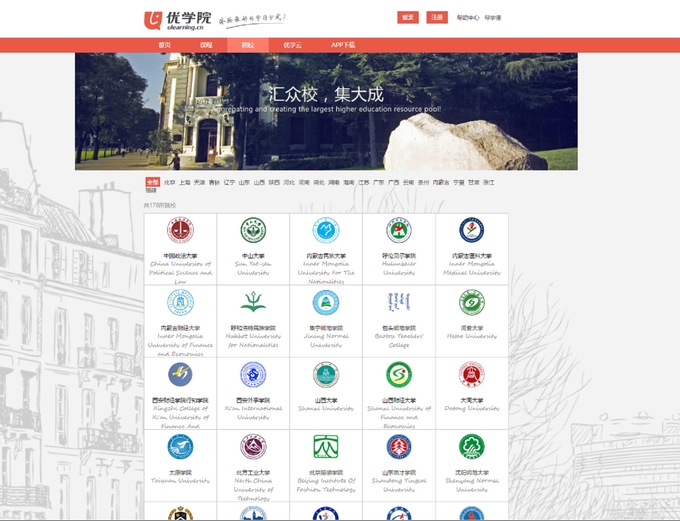Open China University of Political Science and Law emblem
Image resolution: width=680 pixels, height=521 pixels.
click(180, 230)
